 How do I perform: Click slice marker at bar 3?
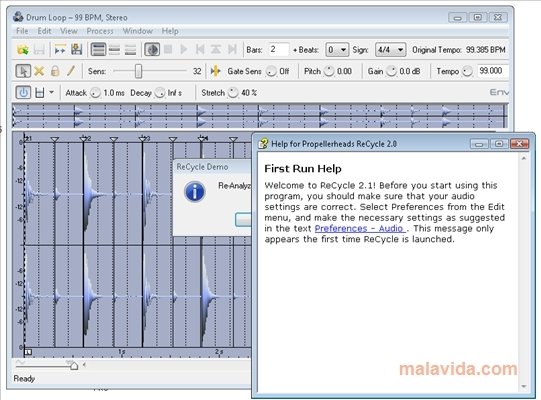click(142, 139)
